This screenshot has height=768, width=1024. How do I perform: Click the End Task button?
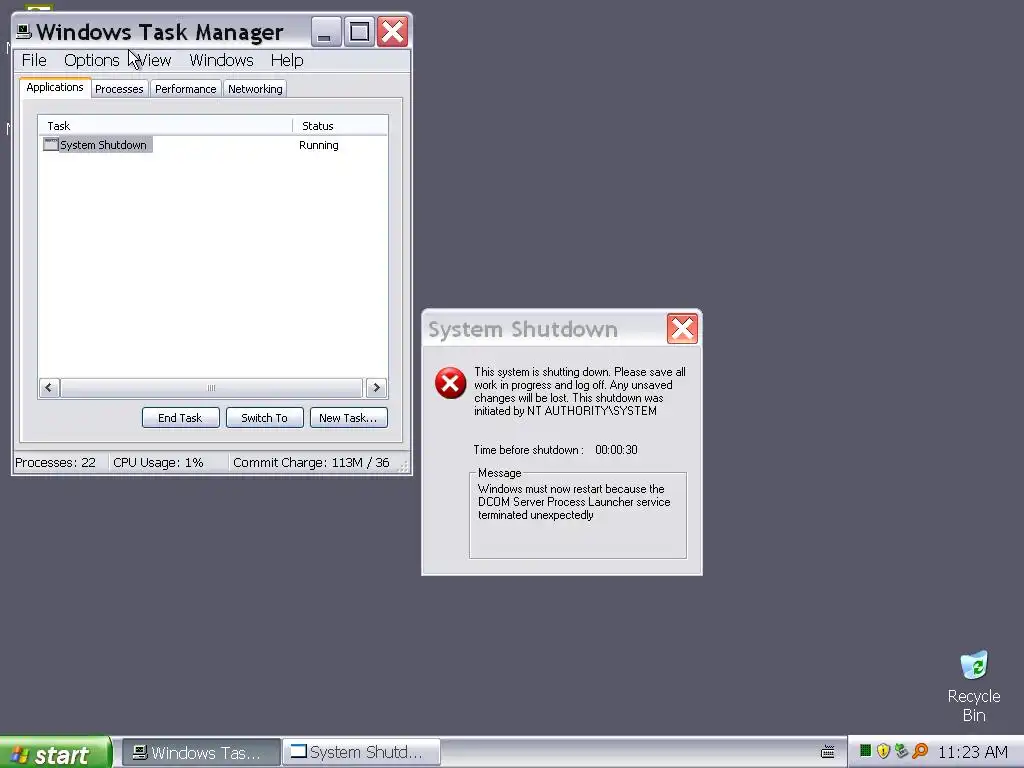[x=180, y=418]
